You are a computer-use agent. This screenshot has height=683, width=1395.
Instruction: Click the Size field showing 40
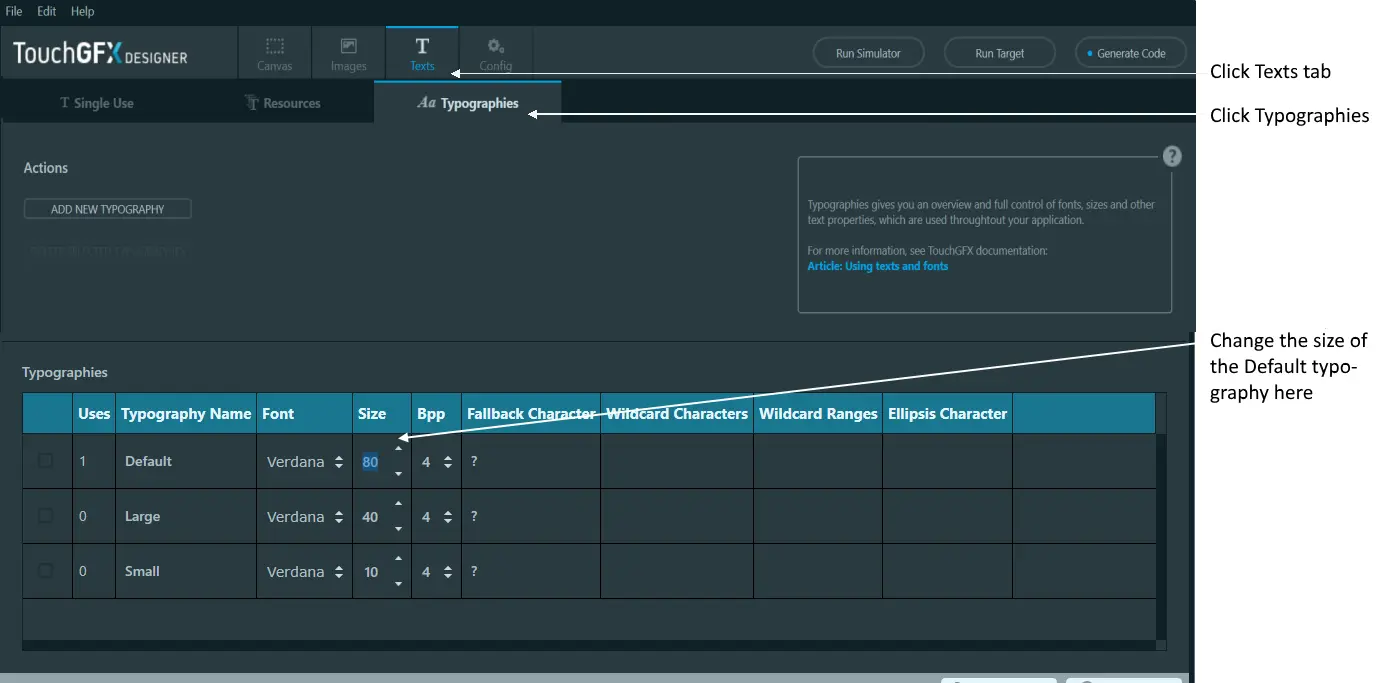[x=371, y=517]
